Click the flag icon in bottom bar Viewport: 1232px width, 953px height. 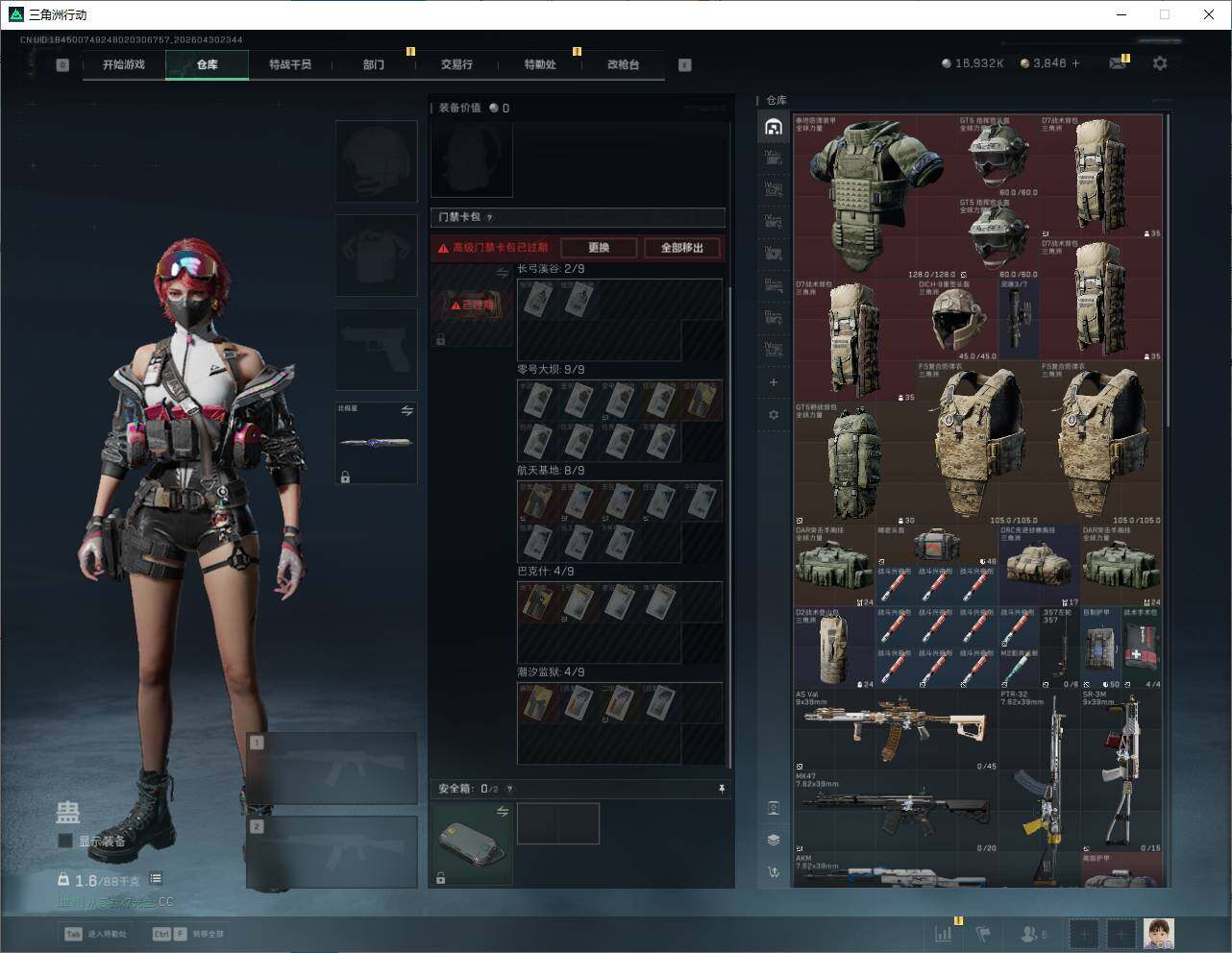983,933
